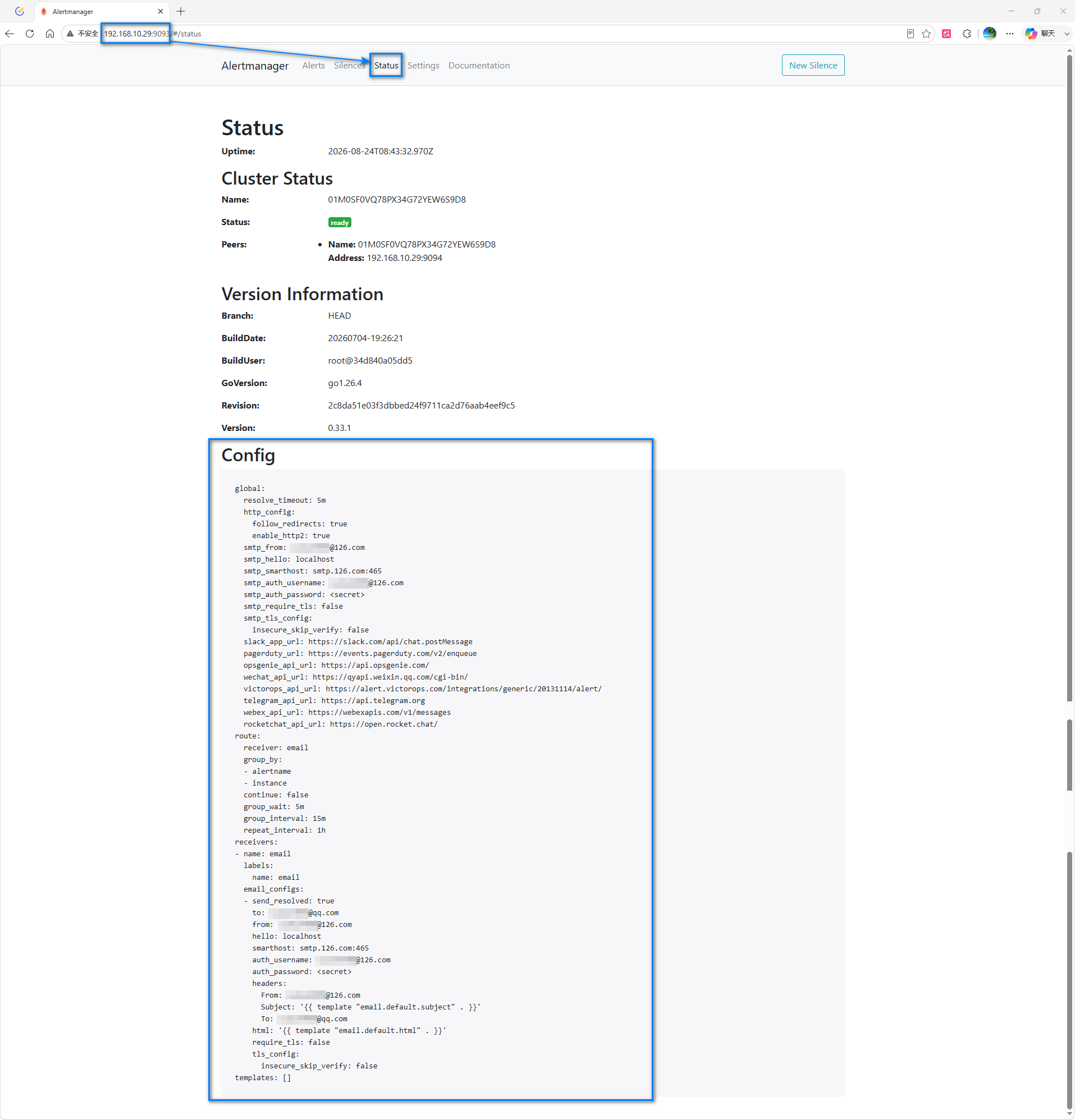This screenshot has width=1075, height=1120.
Task: Go back using the browser back arrow
Action: click(x=10, y=34)
